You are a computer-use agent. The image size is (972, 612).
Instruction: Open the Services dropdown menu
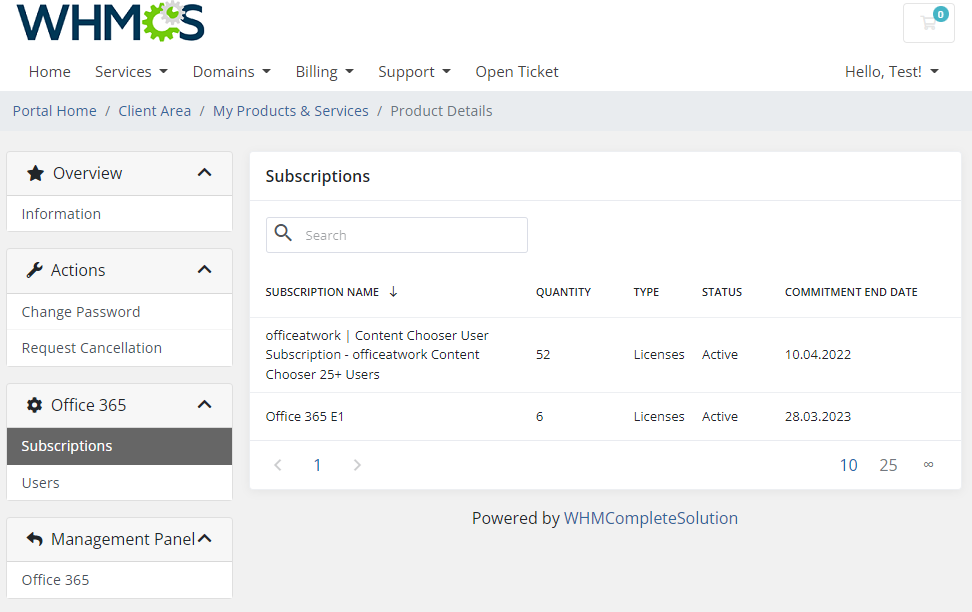(x=131, y=72)
